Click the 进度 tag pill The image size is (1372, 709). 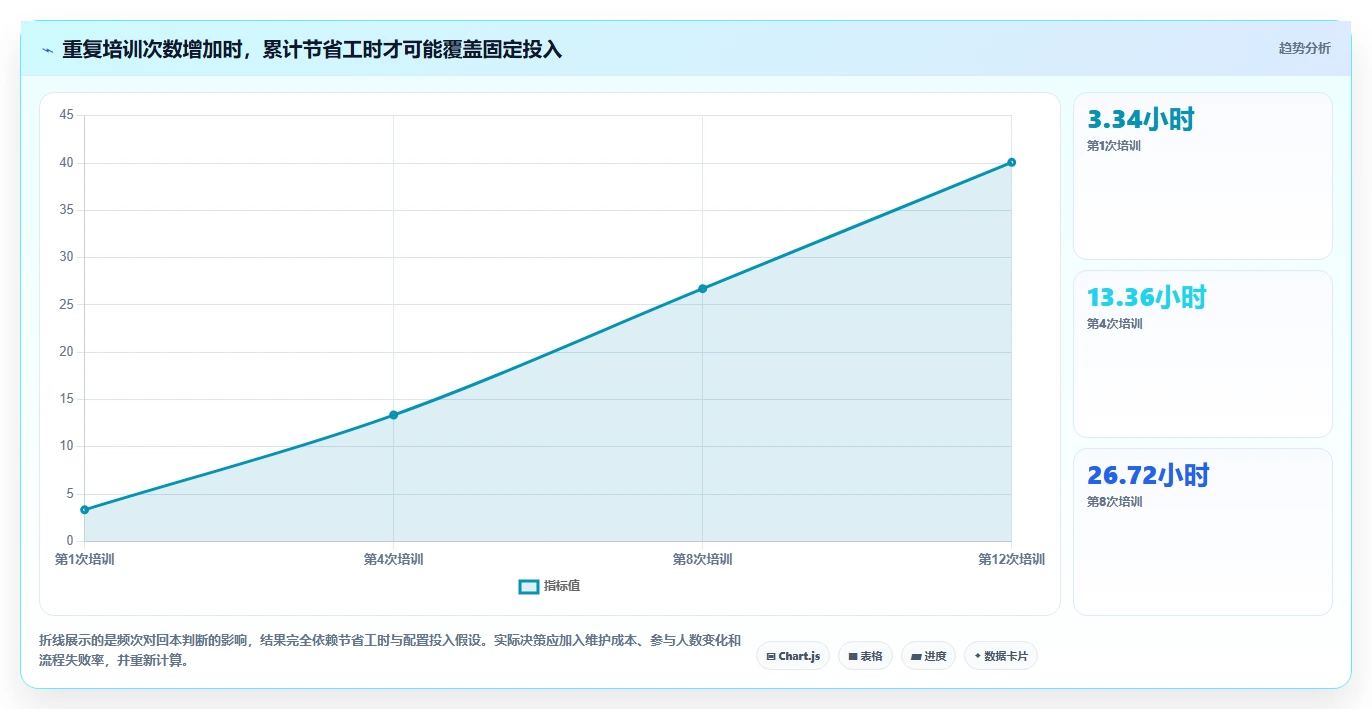pos(928,656)
